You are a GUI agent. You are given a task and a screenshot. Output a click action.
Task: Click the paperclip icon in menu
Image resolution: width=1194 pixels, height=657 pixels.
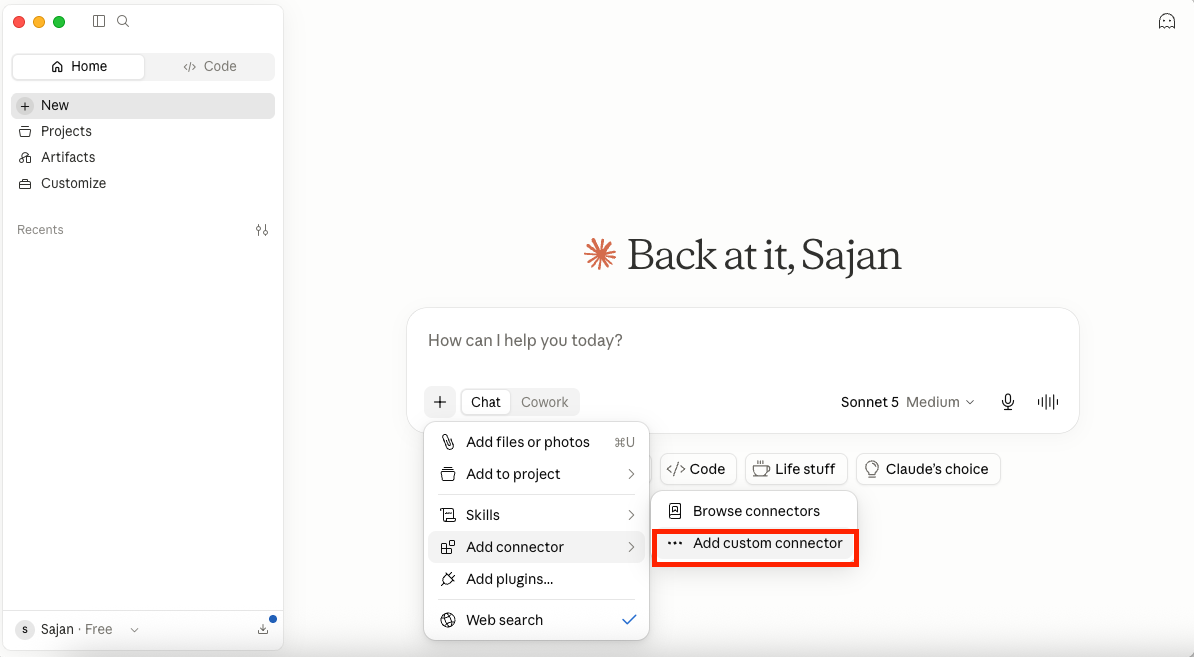tap(448, 442)
